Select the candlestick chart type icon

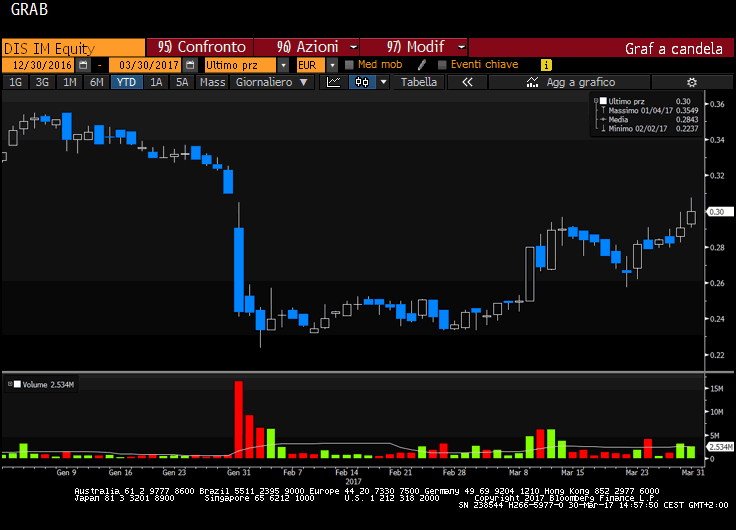tap(362, 82)
